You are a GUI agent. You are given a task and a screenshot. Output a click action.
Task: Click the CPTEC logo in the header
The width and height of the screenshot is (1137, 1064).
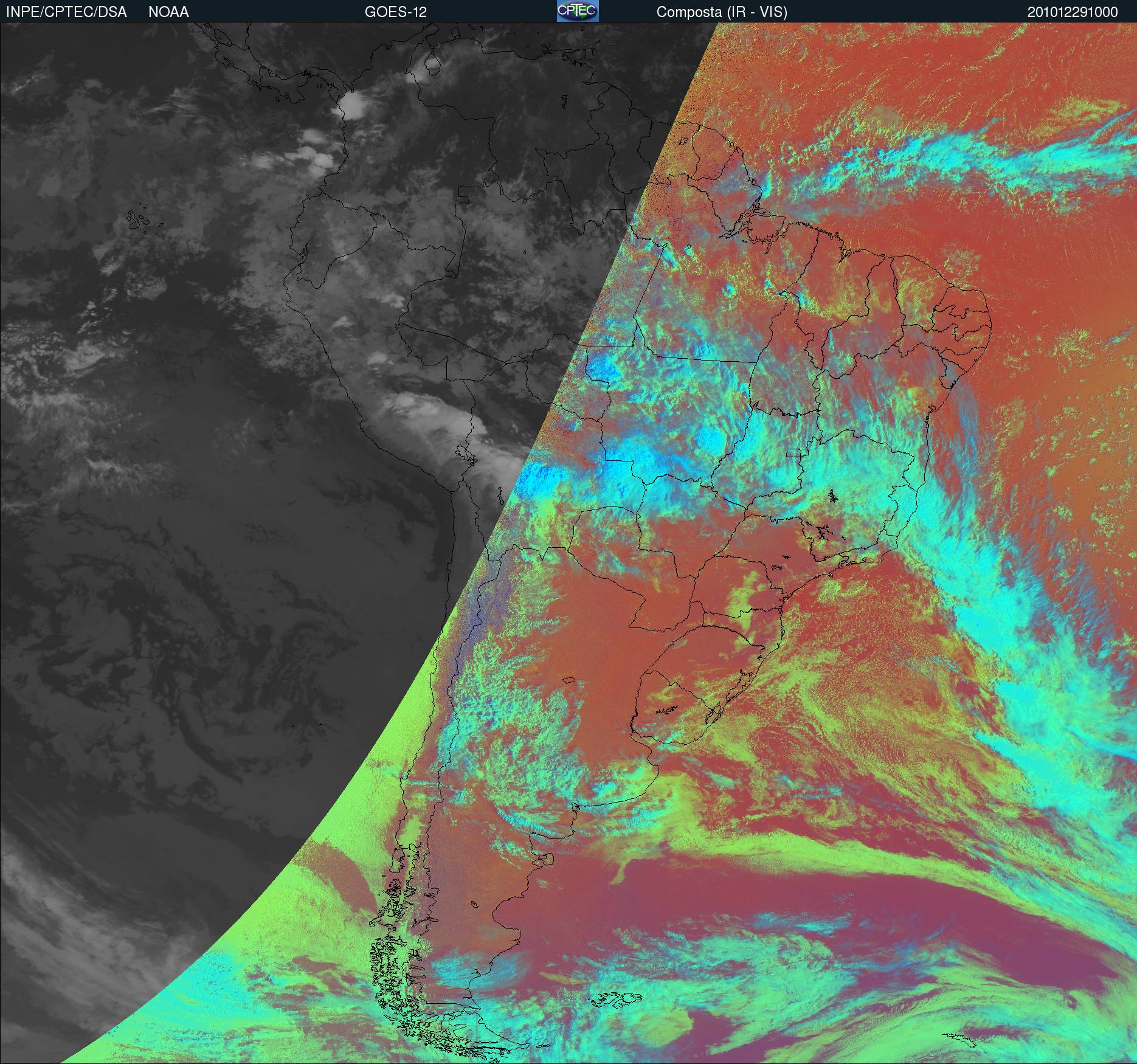click(x=578, y=11)
